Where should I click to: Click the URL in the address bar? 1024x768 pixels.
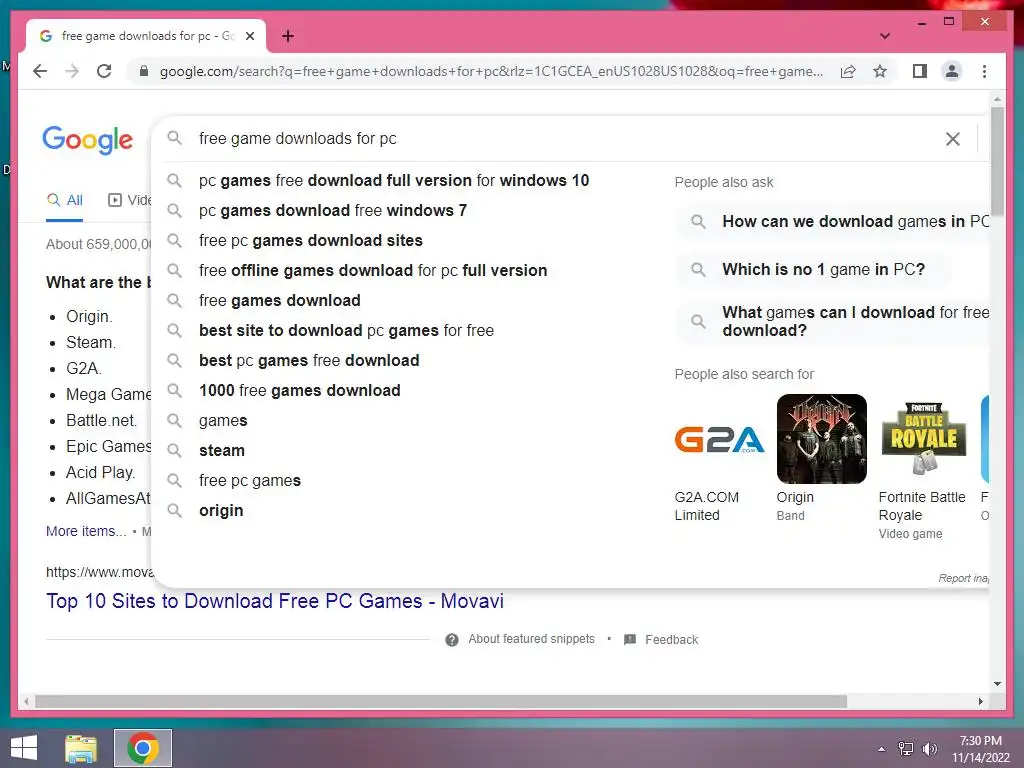click(491, 71)
